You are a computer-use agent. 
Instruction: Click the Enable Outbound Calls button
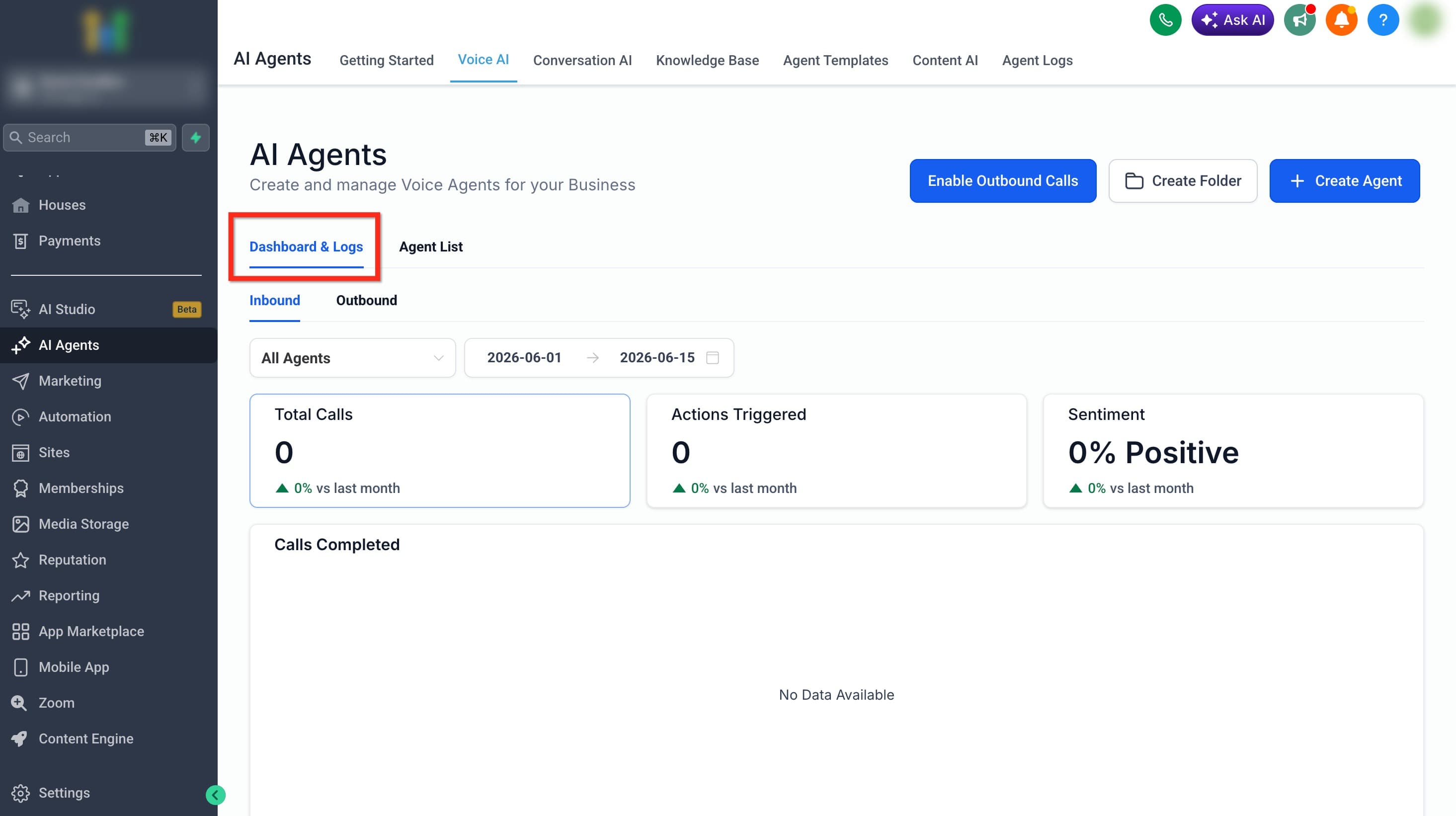pyautogui.click(x=1003, y=181)
